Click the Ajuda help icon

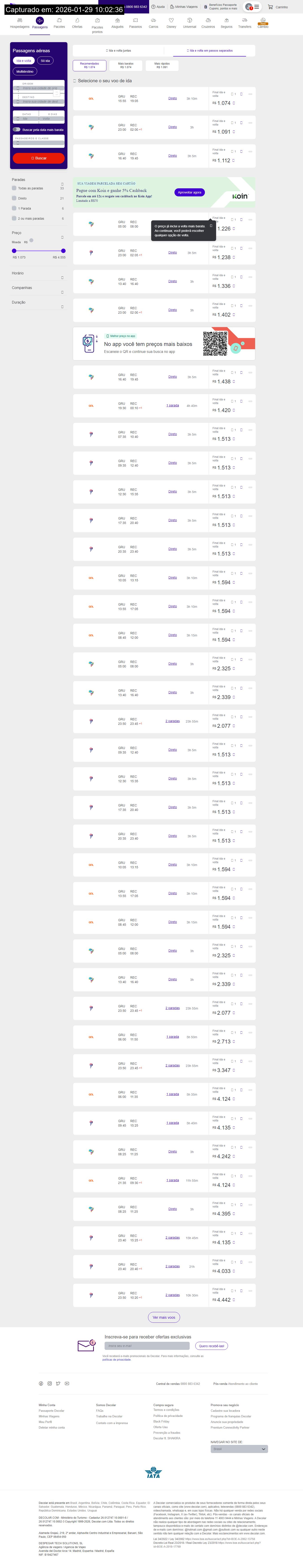point(153,7)
